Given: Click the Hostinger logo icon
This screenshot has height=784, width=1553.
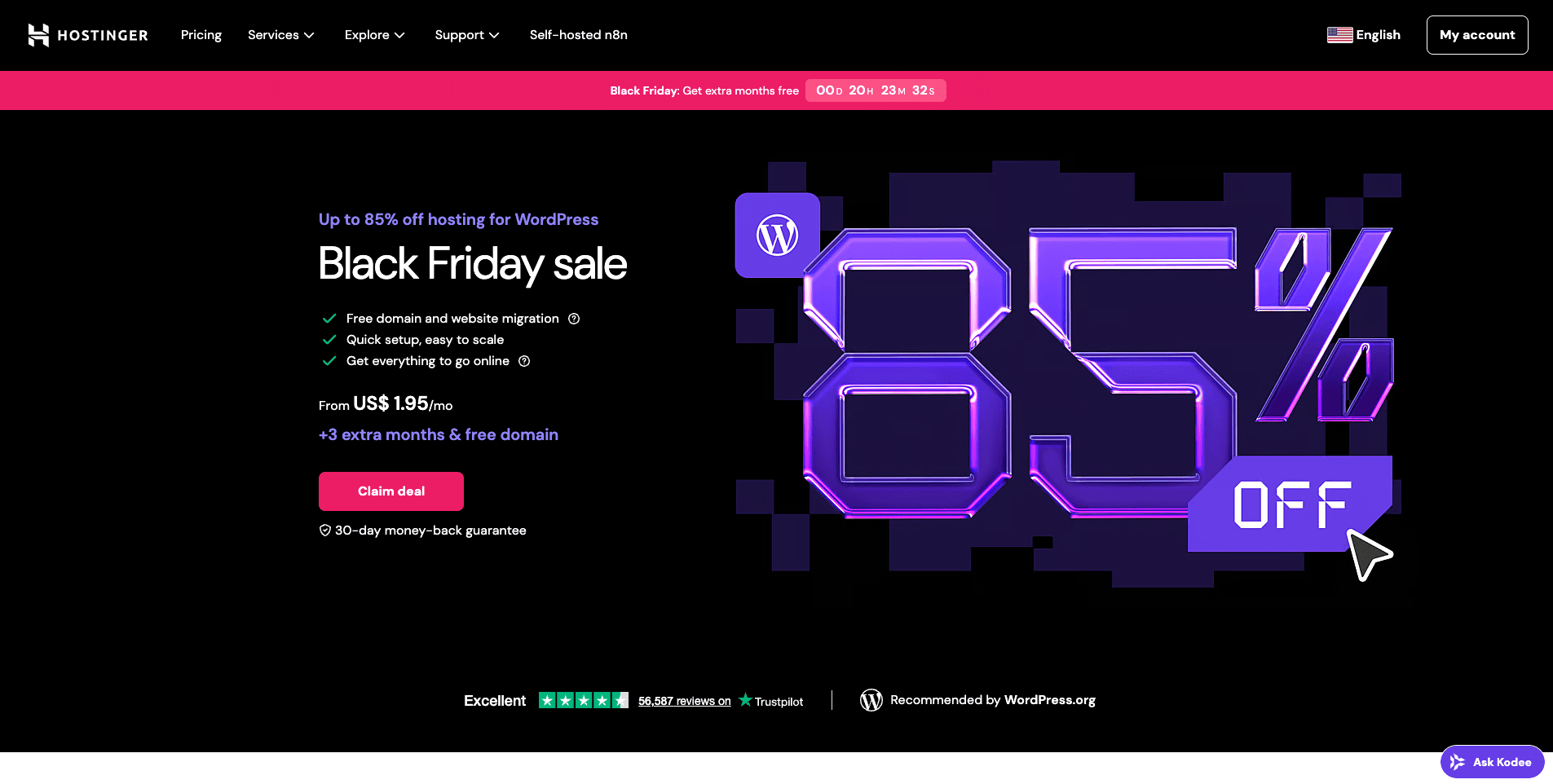Looking at the screenshot, I should click(x=38, y=35).
